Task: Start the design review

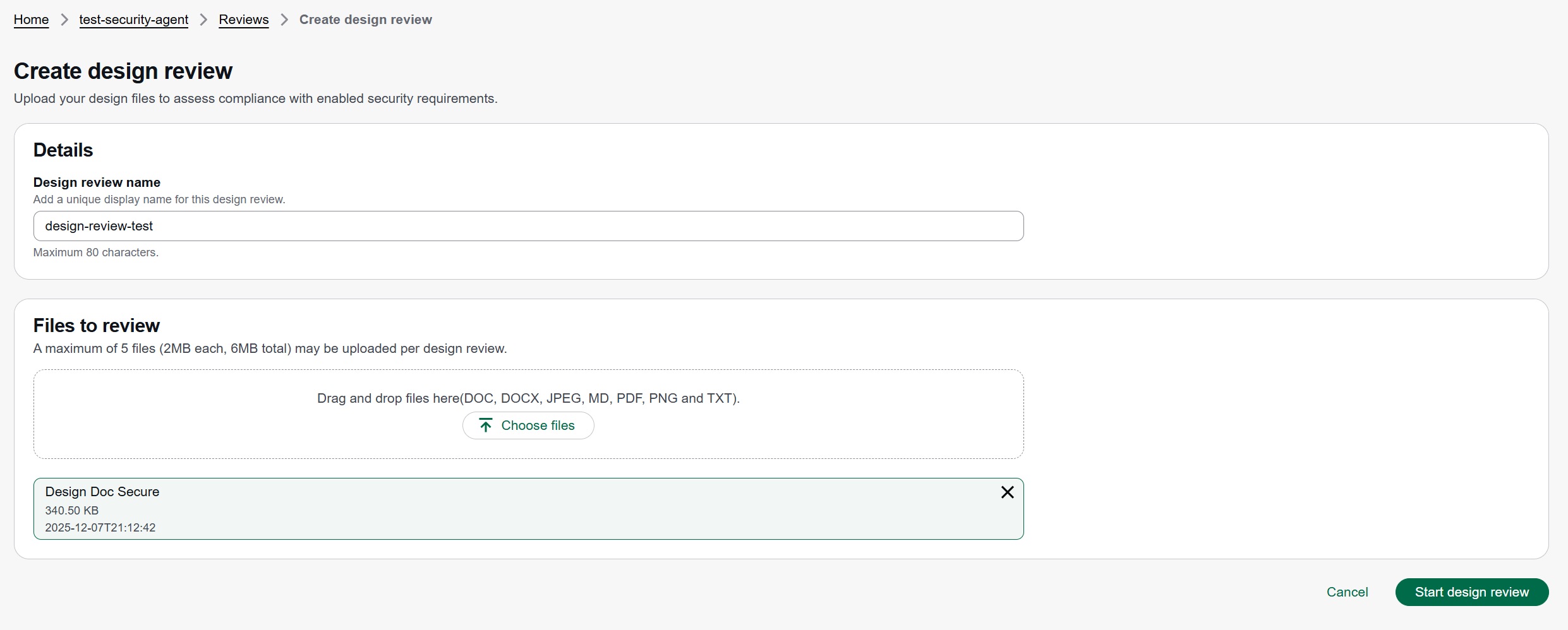Action: point(1471,592)
